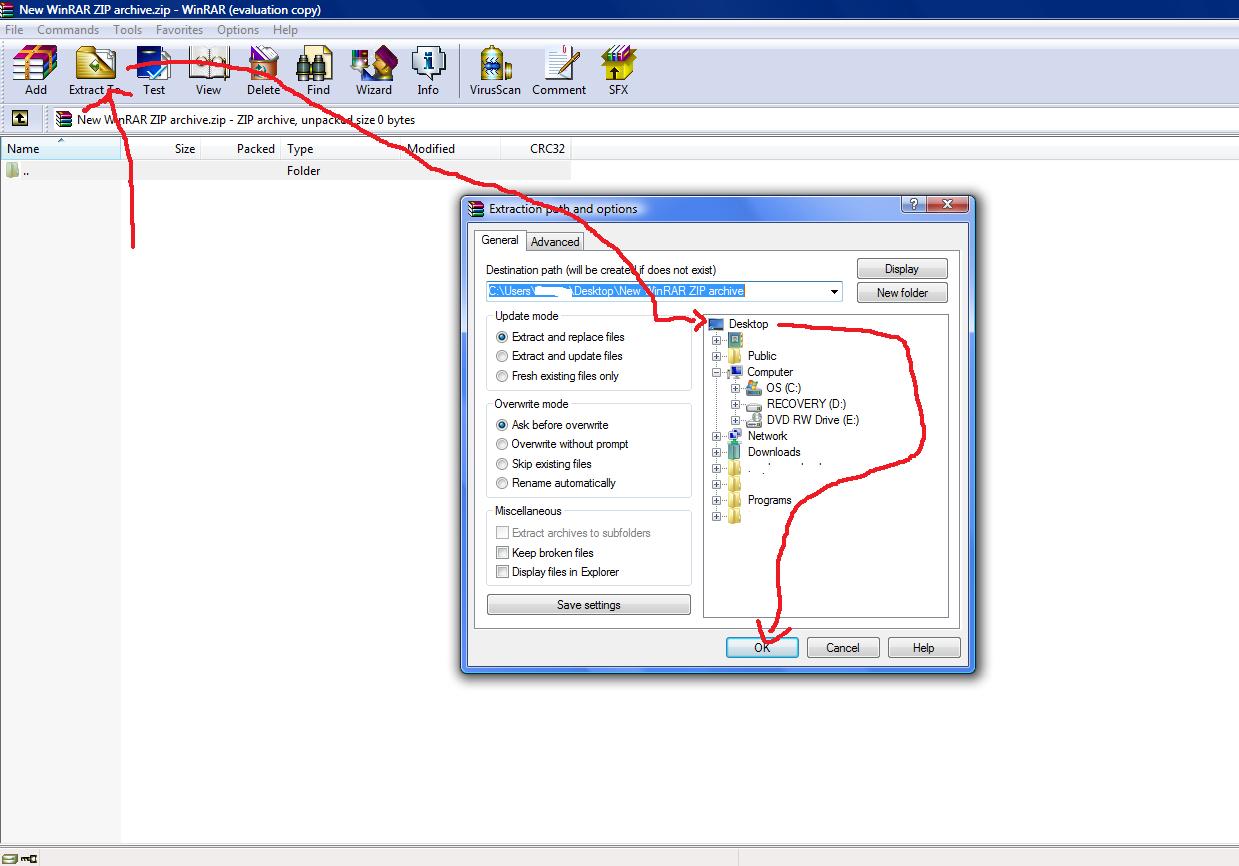Viewport: 1239px width, 866px height.
Task: Select Fresh existing files only option
Action: (503, 376)
